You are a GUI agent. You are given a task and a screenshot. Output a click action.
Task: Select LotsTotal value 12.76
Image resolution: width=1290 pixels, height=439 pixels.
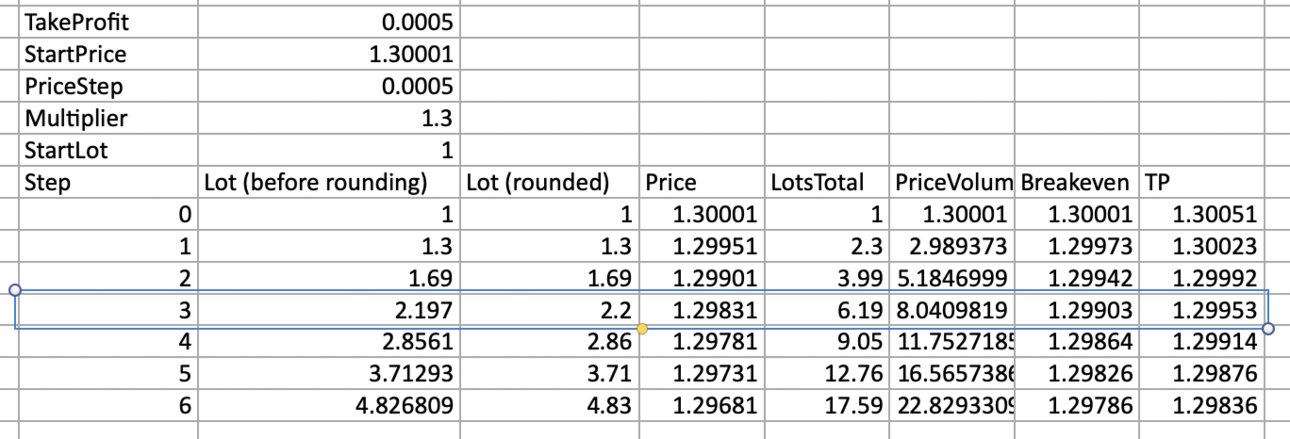pos(826,373)
